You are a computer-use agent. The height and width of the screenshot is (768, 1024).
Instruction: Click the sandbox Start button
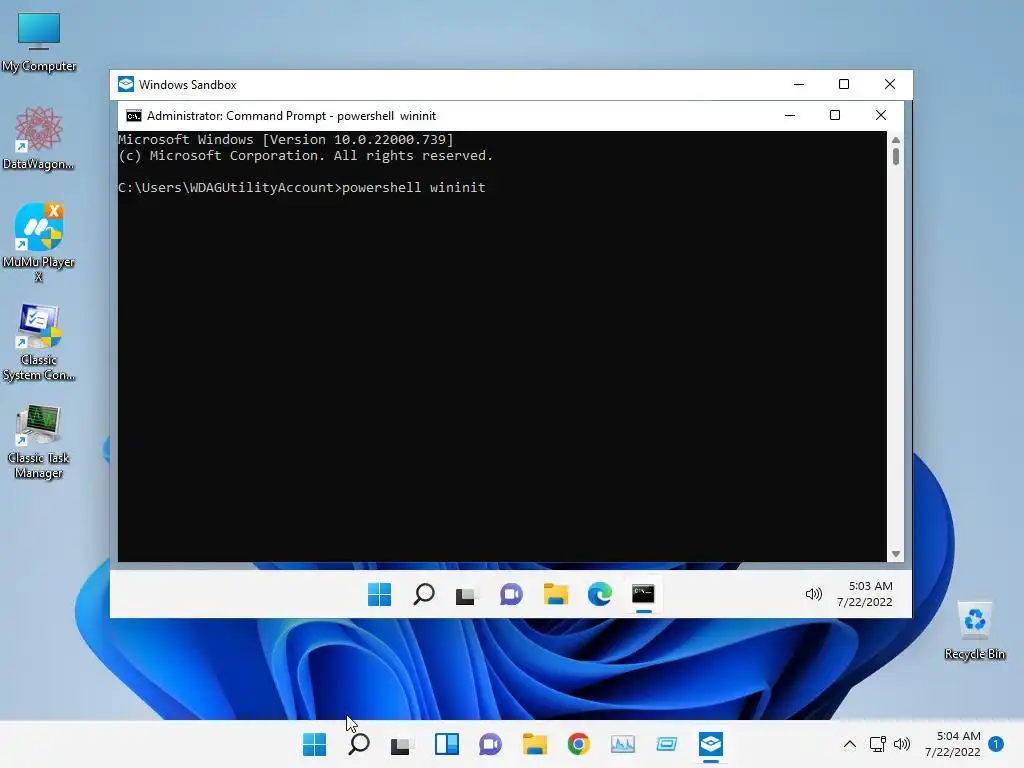click(x=379, y=594)
